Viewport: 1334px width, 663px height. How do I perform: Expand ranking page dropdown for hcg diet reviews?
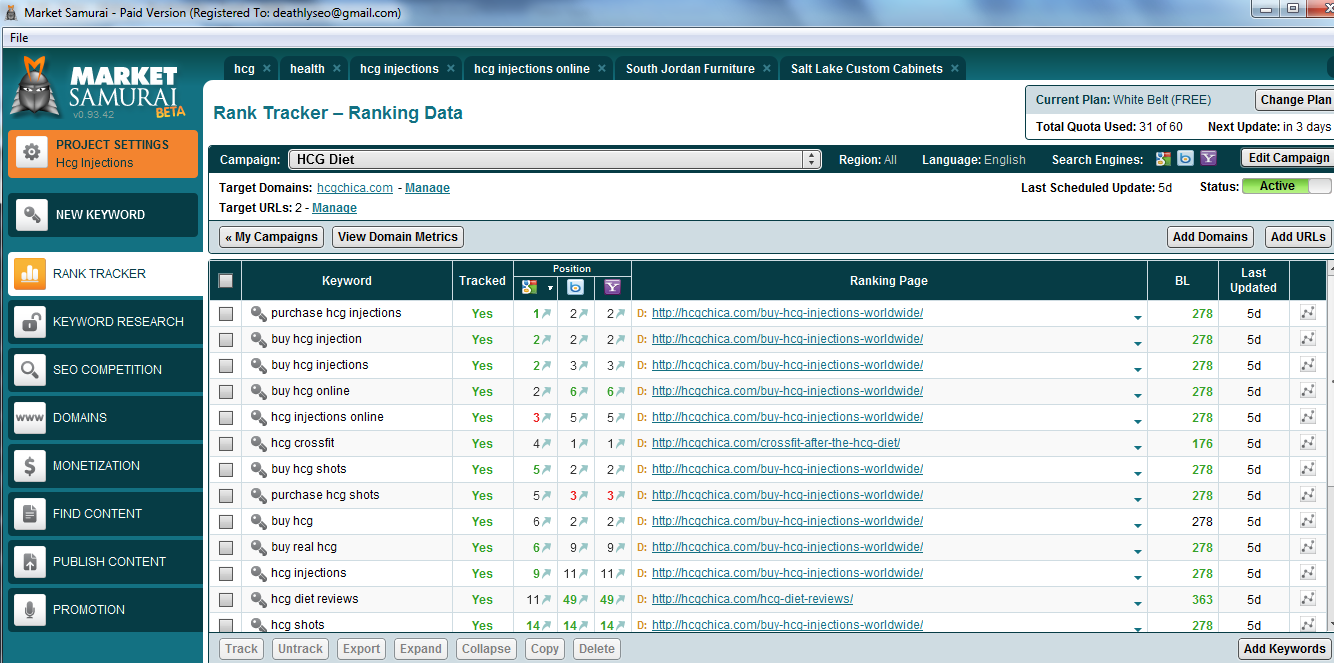pos(1138,604)
